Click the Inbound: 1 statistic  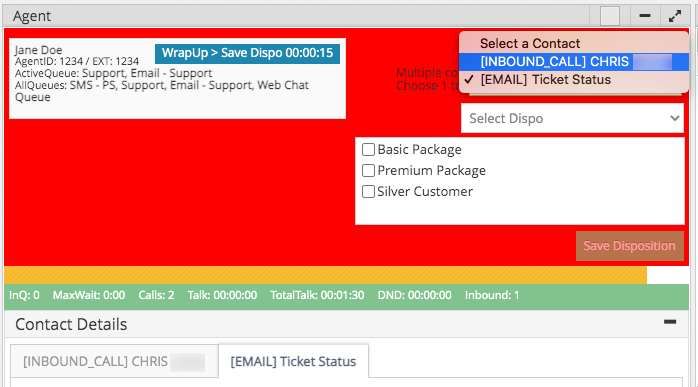click(x=492, y=295)
